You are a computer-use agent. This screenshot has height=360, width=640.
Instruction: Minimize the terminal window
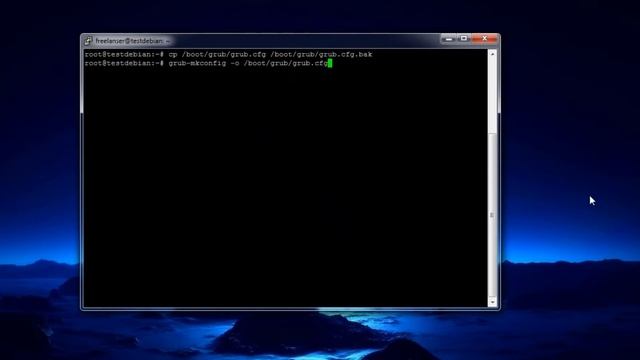[x=449, y=39]
